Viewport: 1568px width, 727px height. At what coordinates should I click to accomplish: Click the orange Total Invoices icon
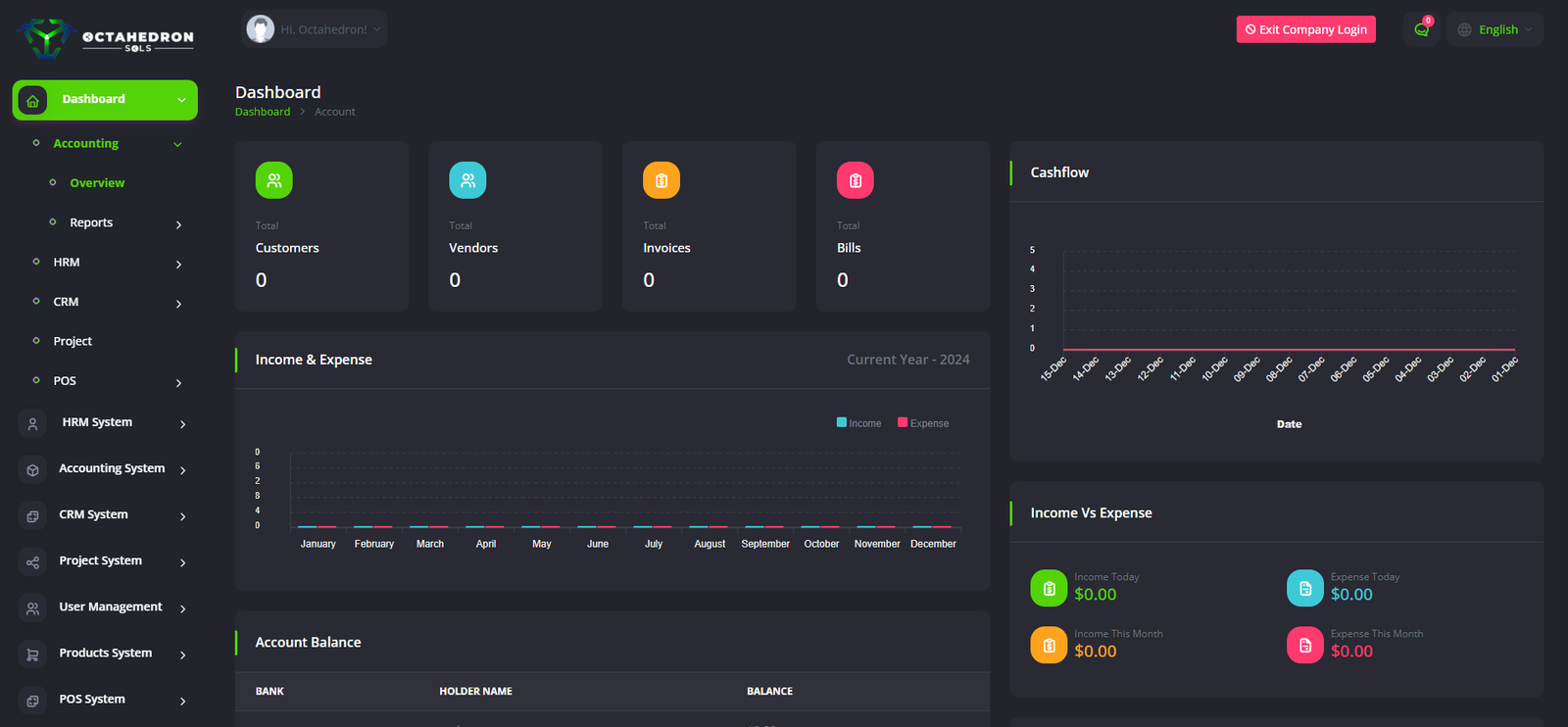[661, 180]
